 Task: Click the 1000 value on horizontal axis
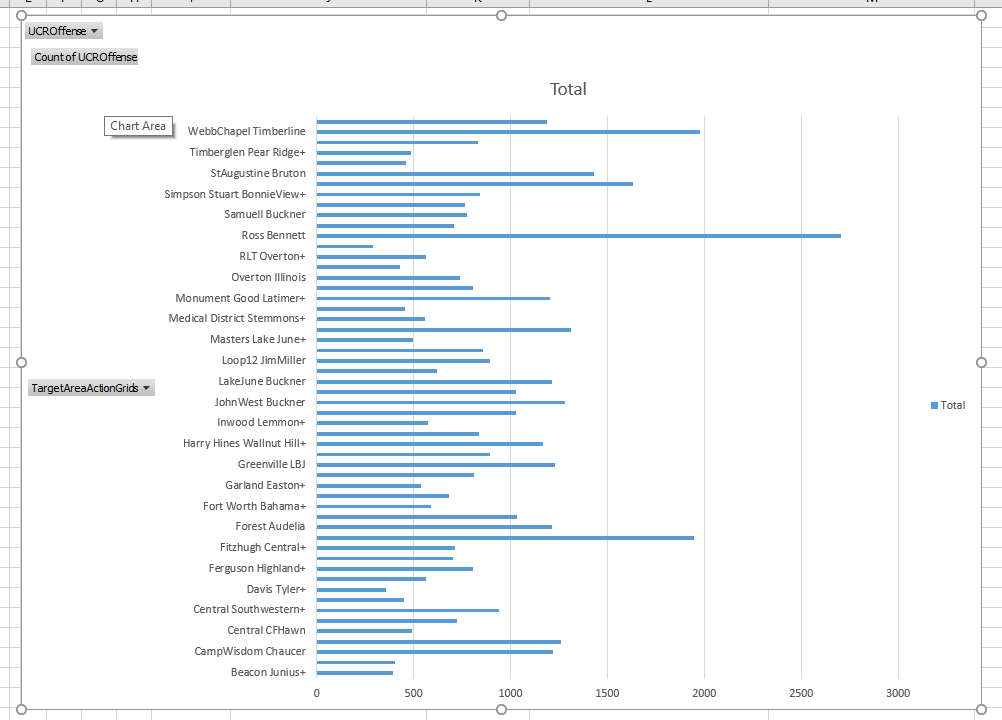pyautogui.click(x=510, y=693)
